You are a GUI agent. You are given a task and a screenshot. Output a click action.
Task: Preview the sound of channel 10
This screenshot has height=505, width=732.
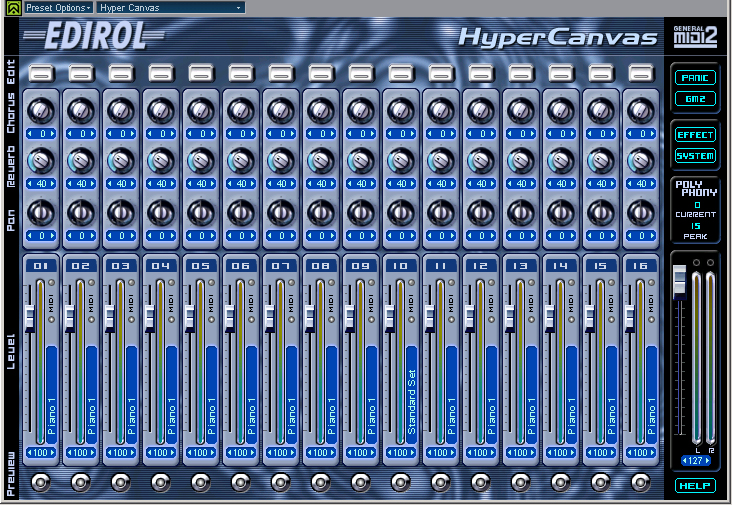[x=401, y=483]
